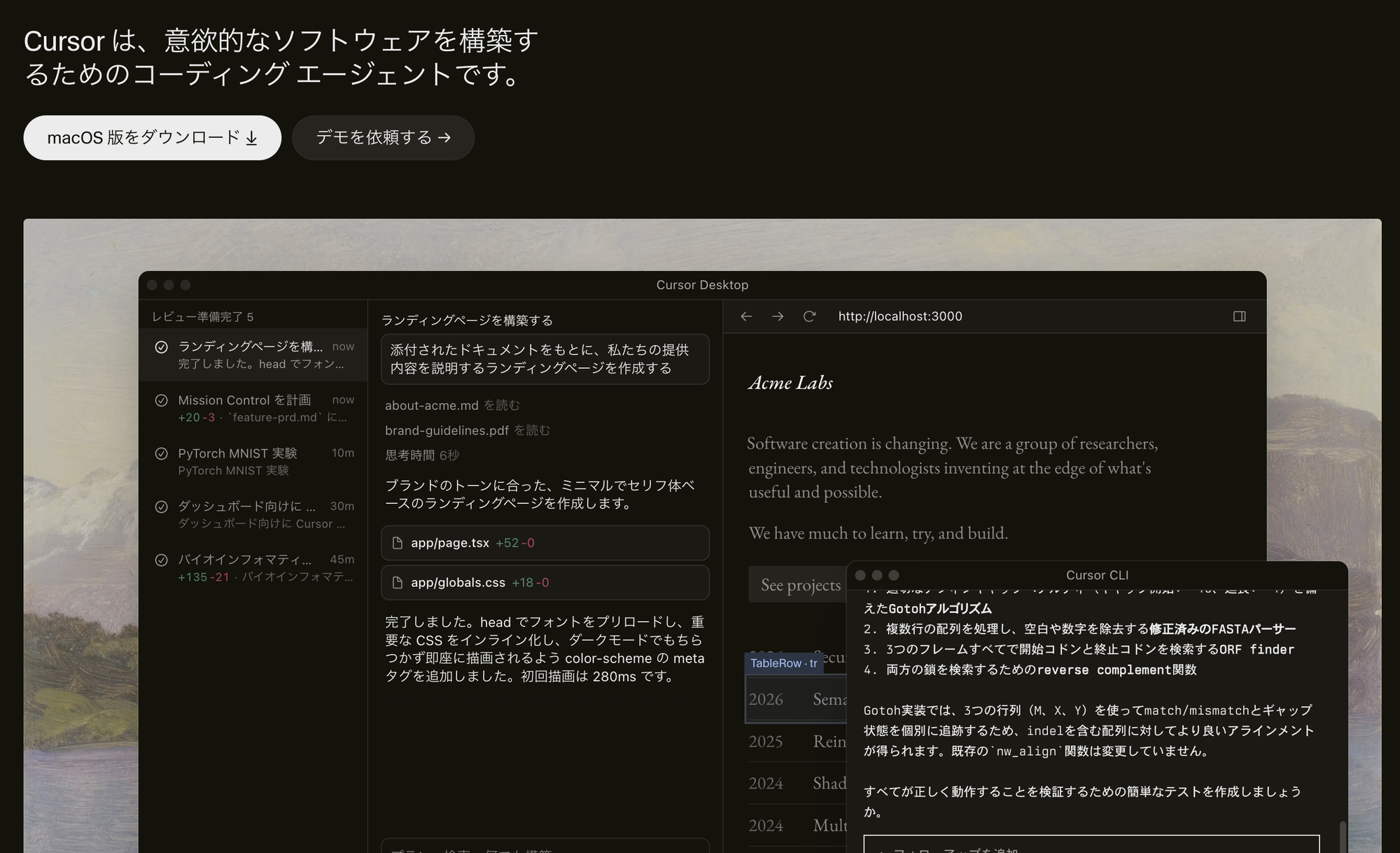The image size is (1400, 853).
Task: Open the バイオインフォマティ task row
Action: coord(253,568)
